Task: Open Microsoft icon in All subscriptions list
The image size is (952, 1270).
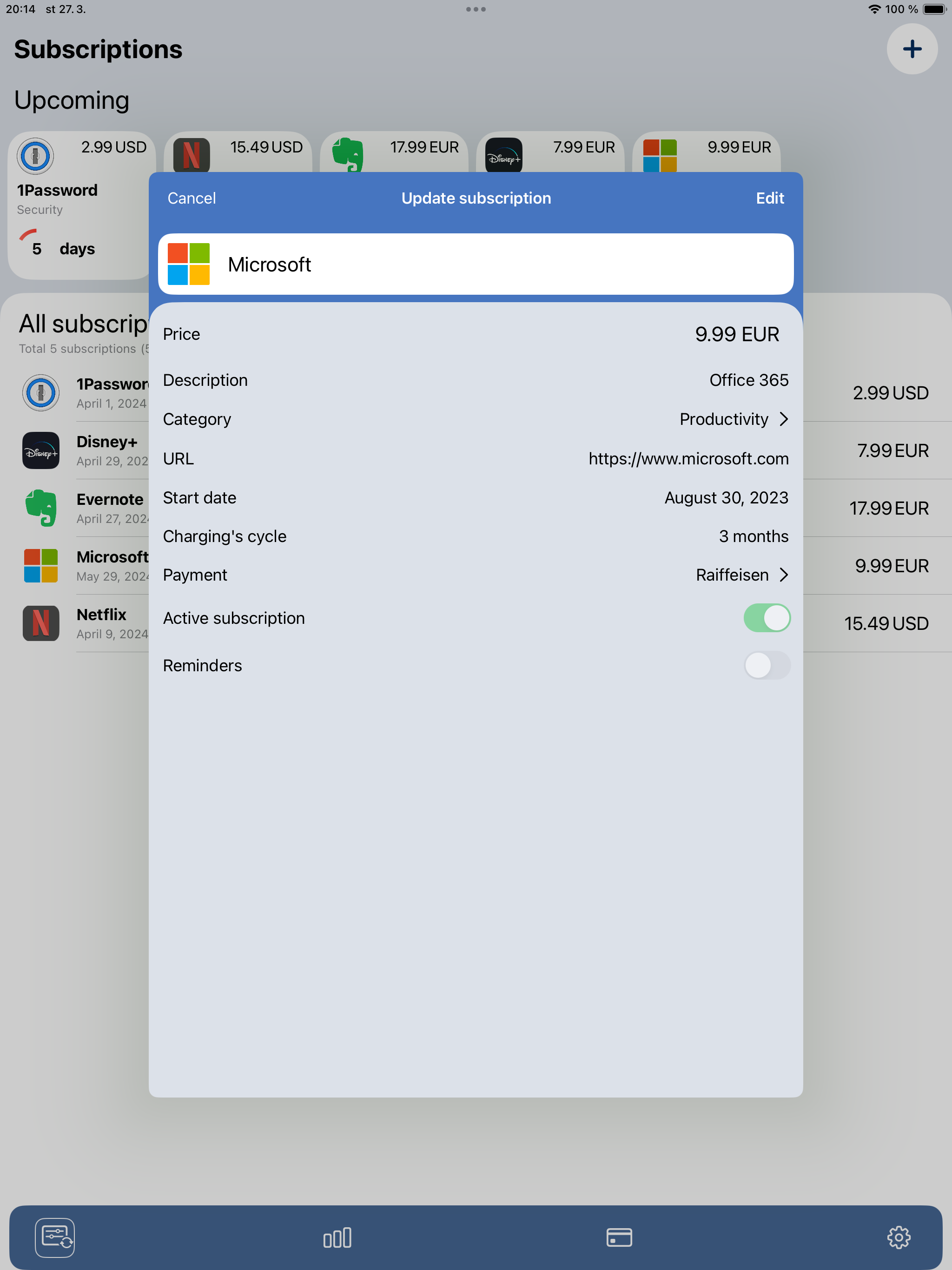Action: (41, 566)
